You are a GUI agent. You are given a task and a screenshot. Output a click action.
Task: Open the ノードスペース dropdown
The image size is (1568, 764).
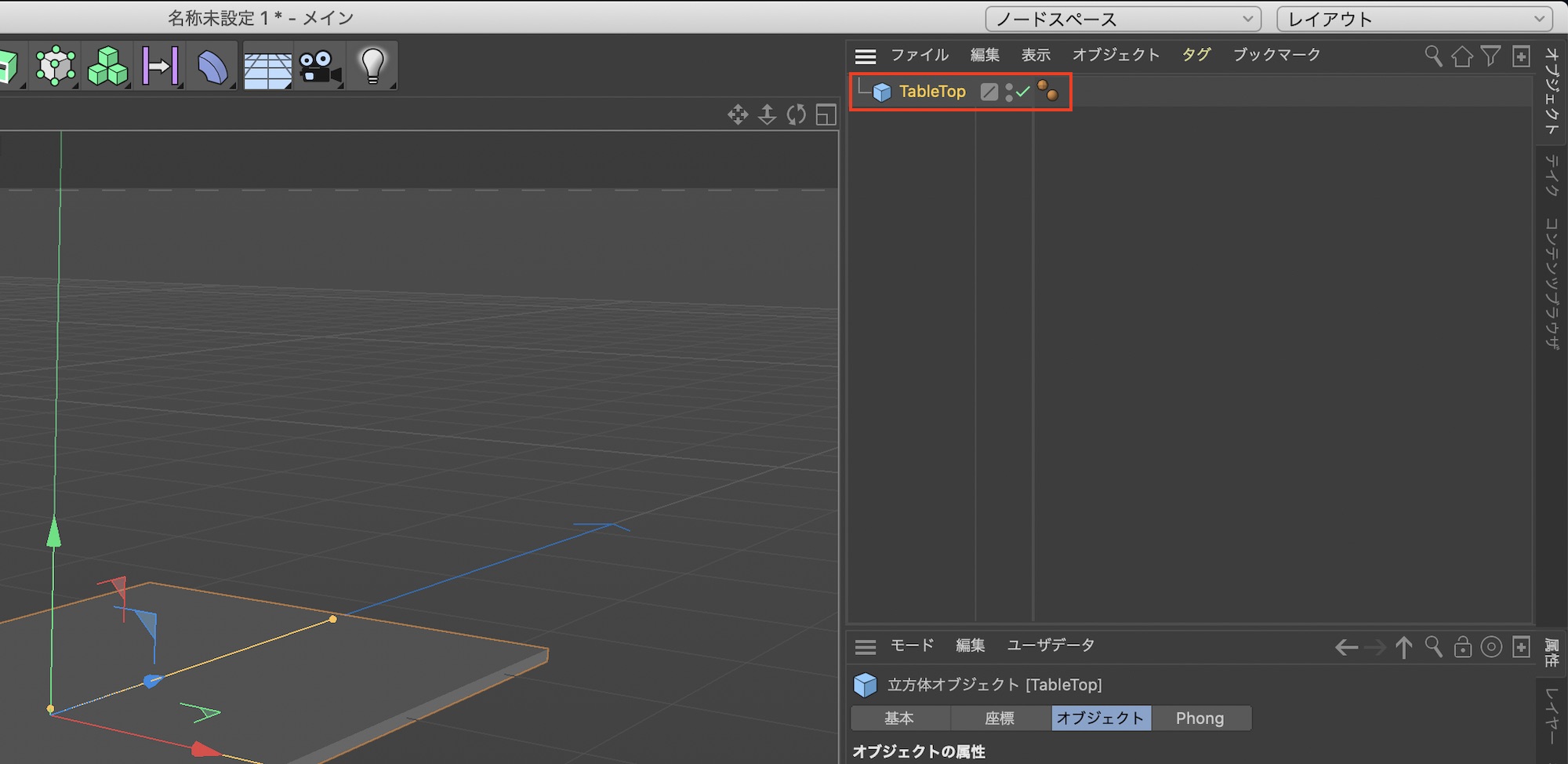(x=1123, y=19)
